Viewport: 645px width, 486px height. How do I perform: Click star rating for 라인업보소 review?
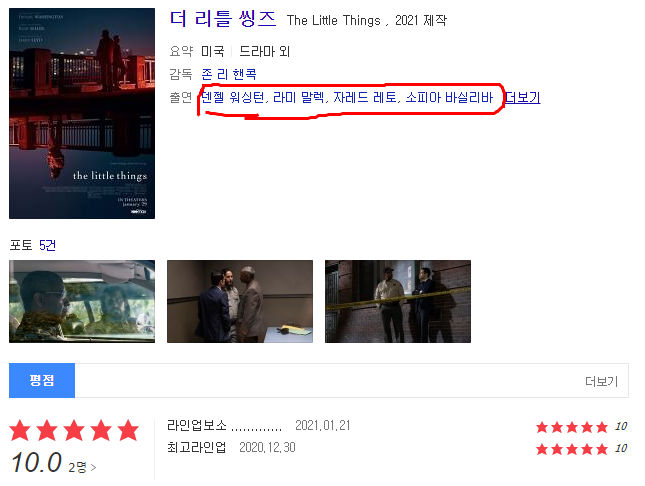click(x=581, y=427)
